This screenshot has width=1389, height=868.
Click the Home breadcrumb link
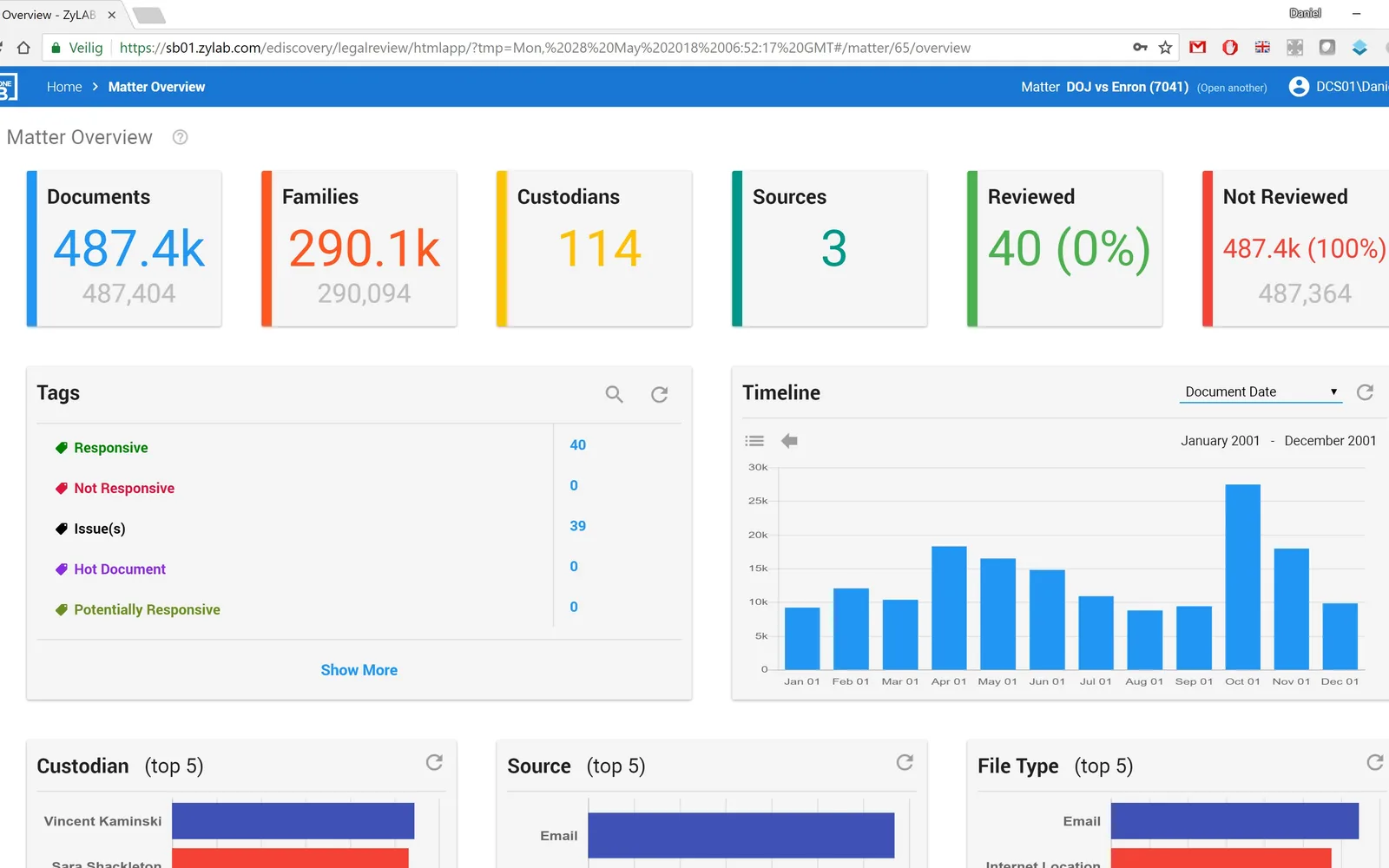(x=64, y=87)
